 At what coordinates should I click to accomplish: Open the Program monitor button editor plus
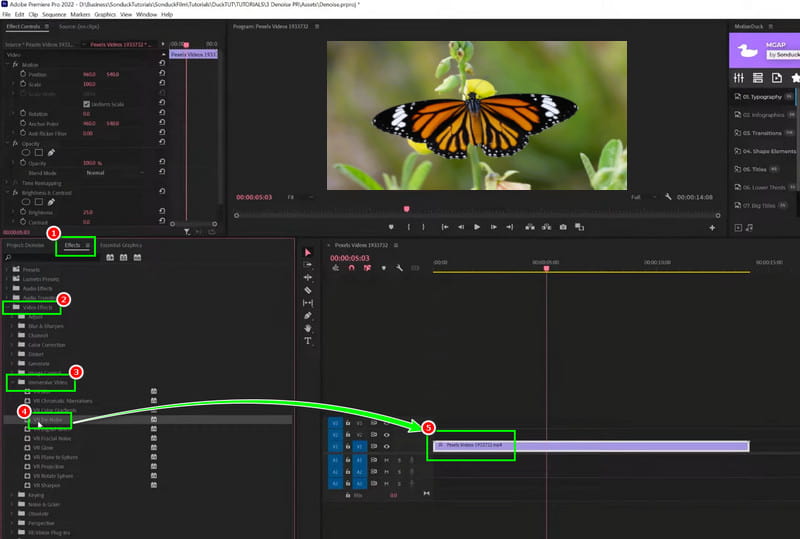point(712,228)
